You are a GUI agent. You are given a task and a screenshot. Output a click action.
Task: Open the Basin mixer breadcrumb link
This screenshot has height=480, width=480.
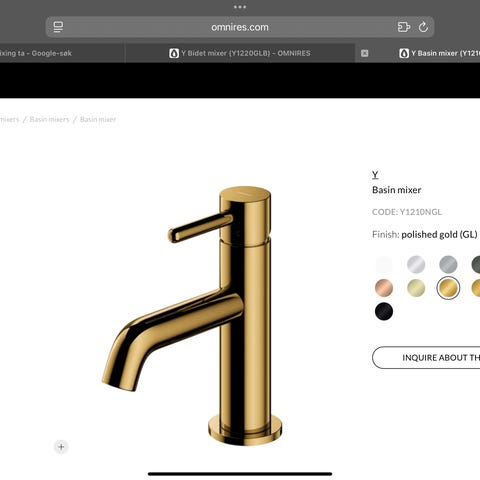(98, 119)
